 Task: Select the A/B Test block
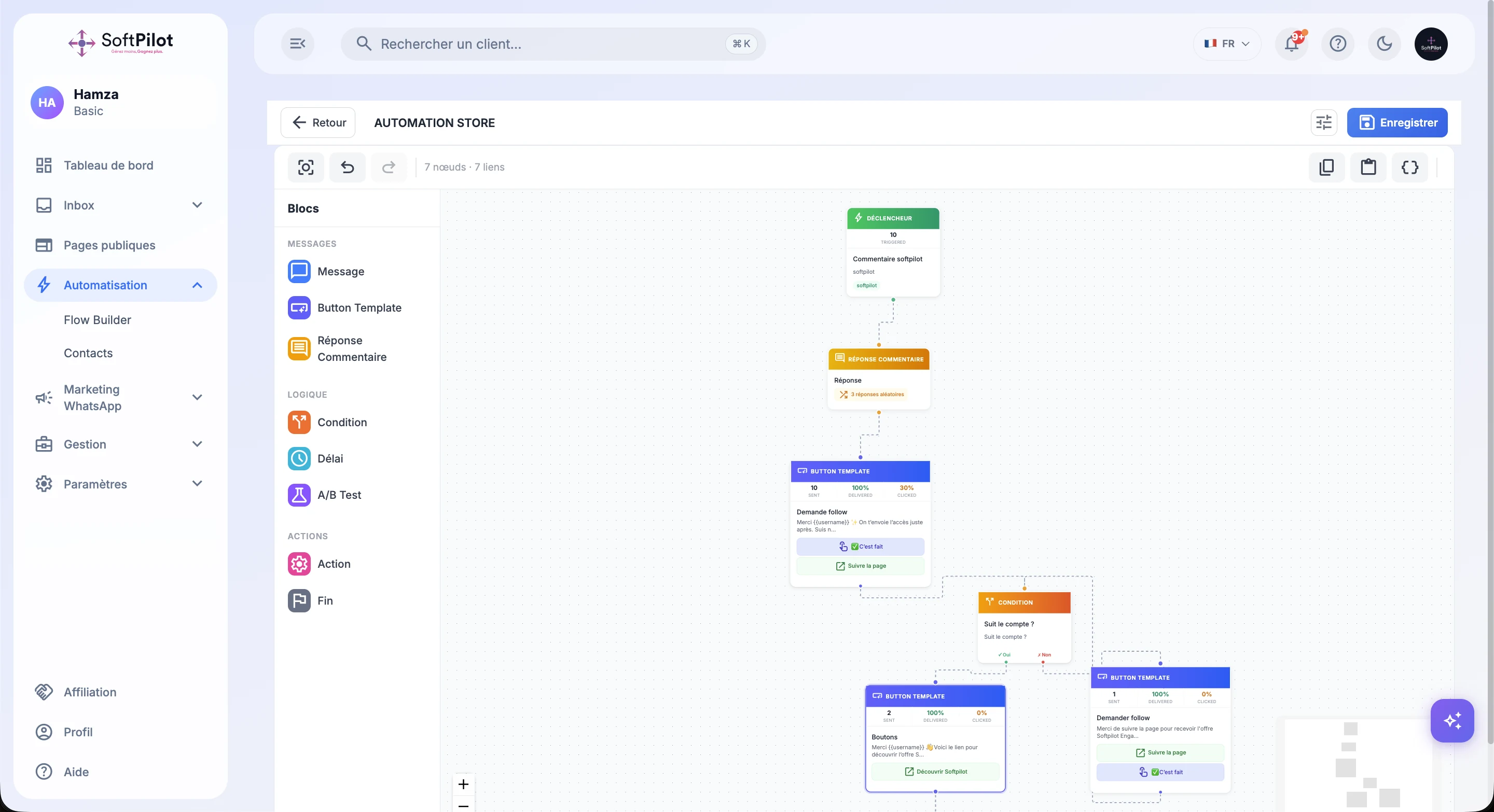click(x=357, y=495)
